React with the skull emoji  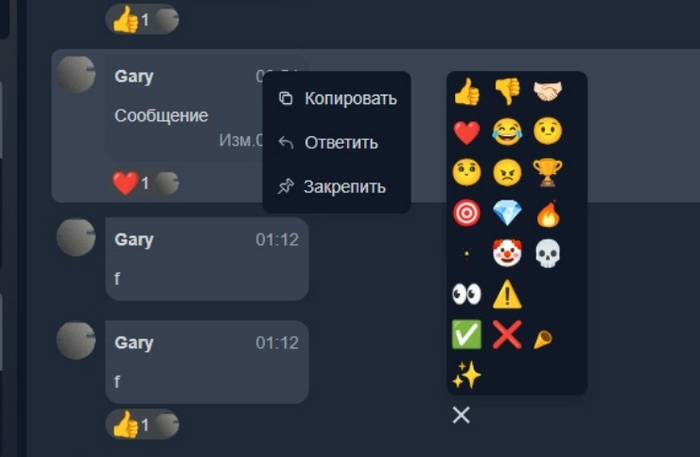[548, 253]
